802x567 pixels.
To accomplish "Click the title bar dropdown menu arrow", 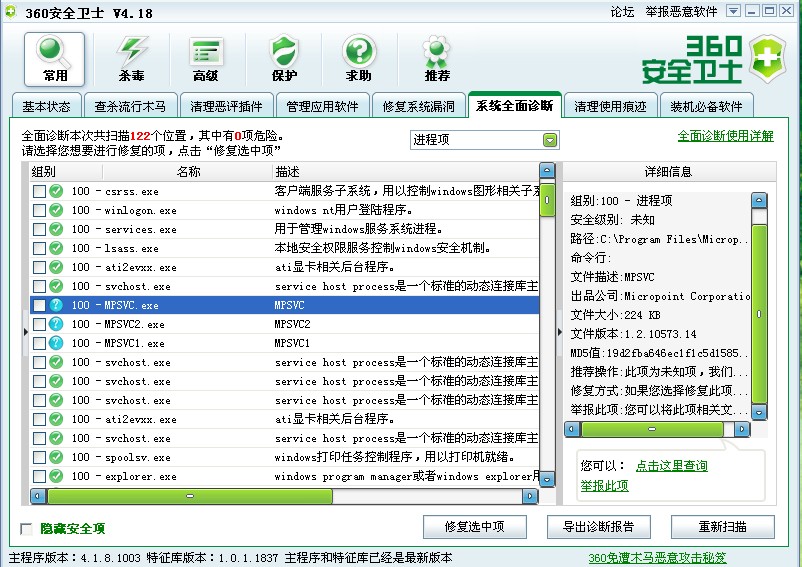I will click(x=733, y=11).
